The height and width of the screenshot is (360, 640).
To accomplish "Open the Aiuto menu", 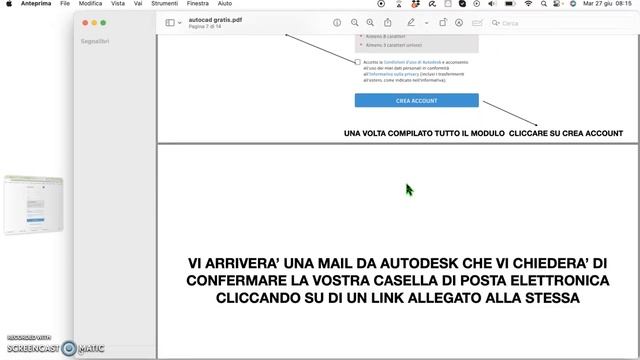I will point(224,4).
